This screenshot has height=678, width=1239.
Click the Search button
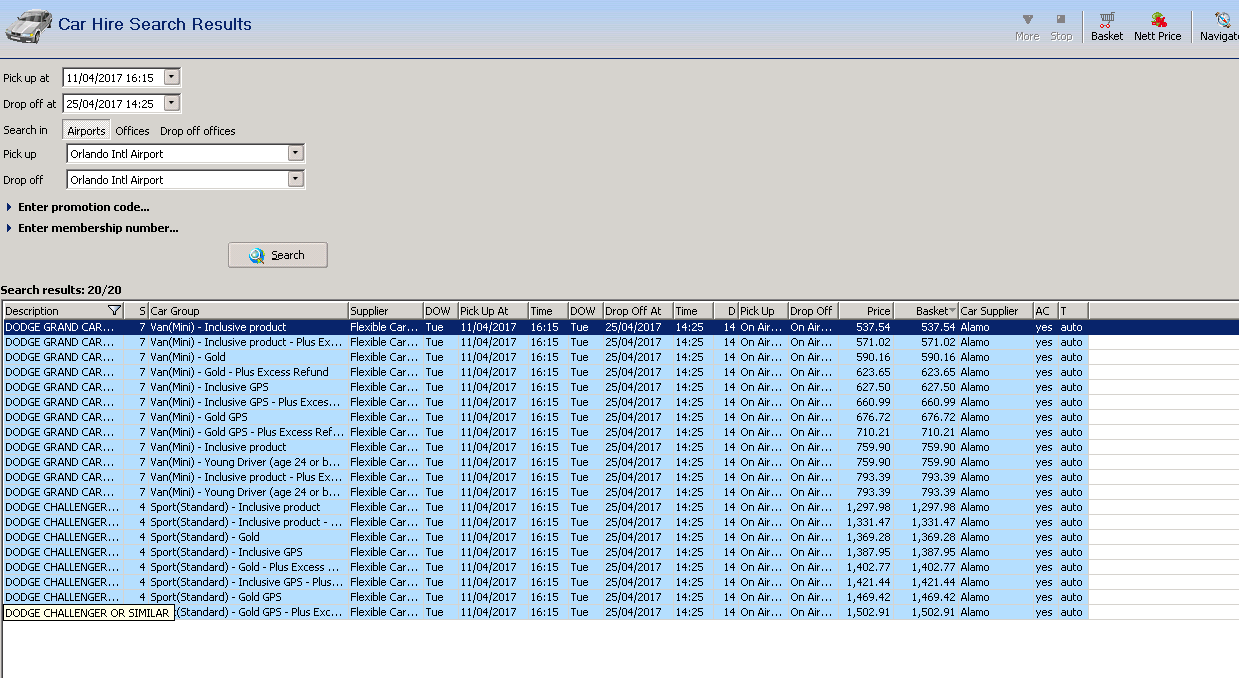(x=278, y=255)
